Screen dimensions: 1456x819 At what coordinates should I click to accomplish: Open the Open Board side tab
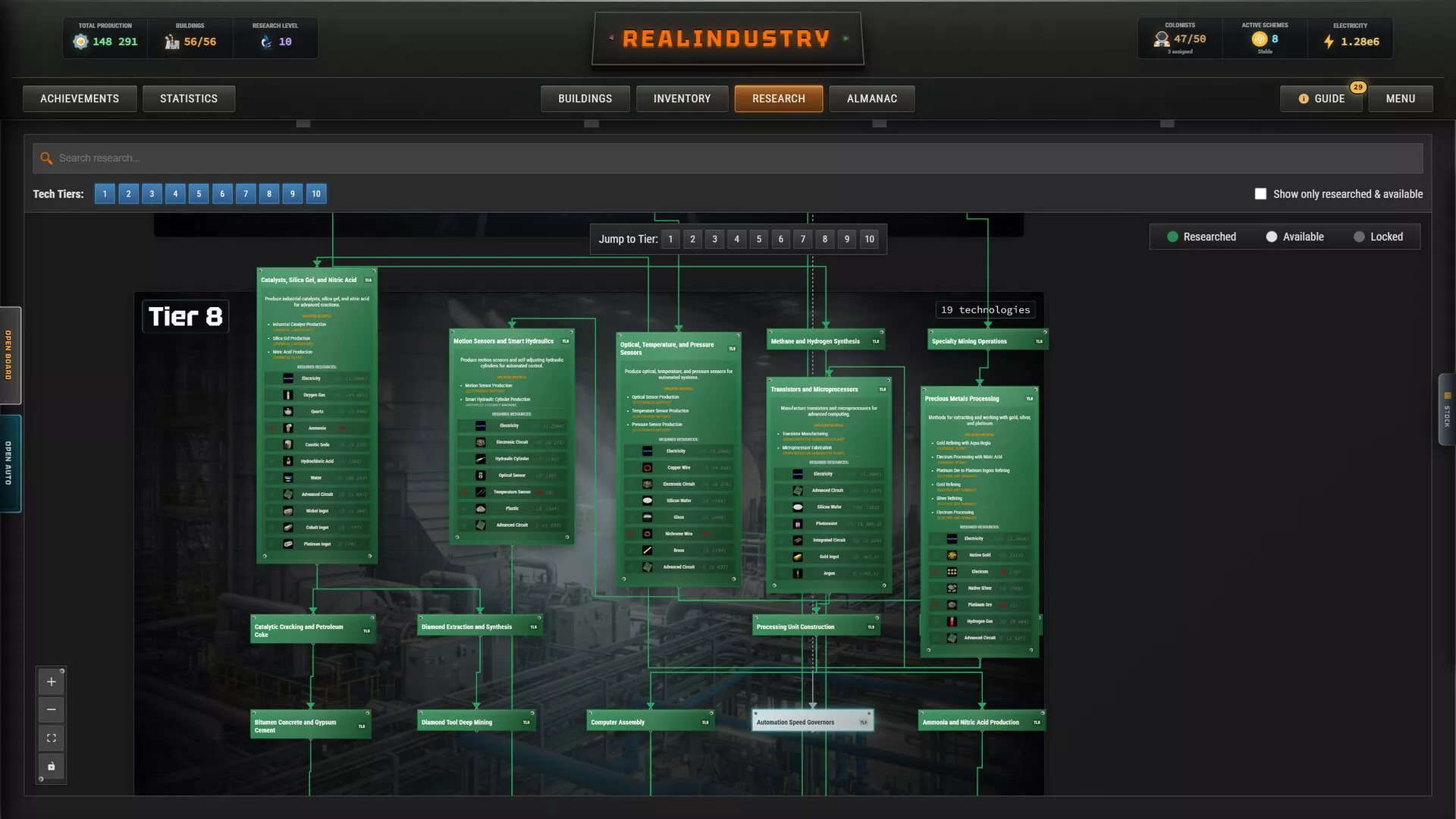click(x=10, y=355)
